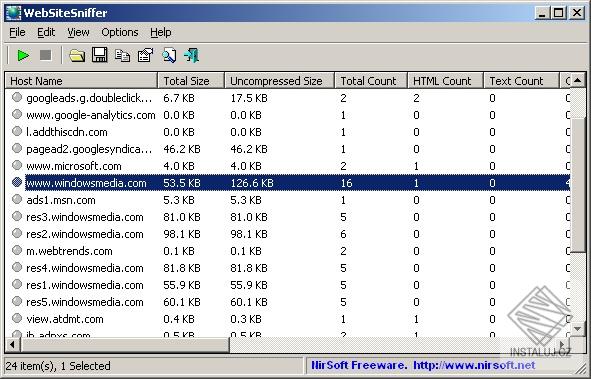Open the Edit menu

[46, 32]
